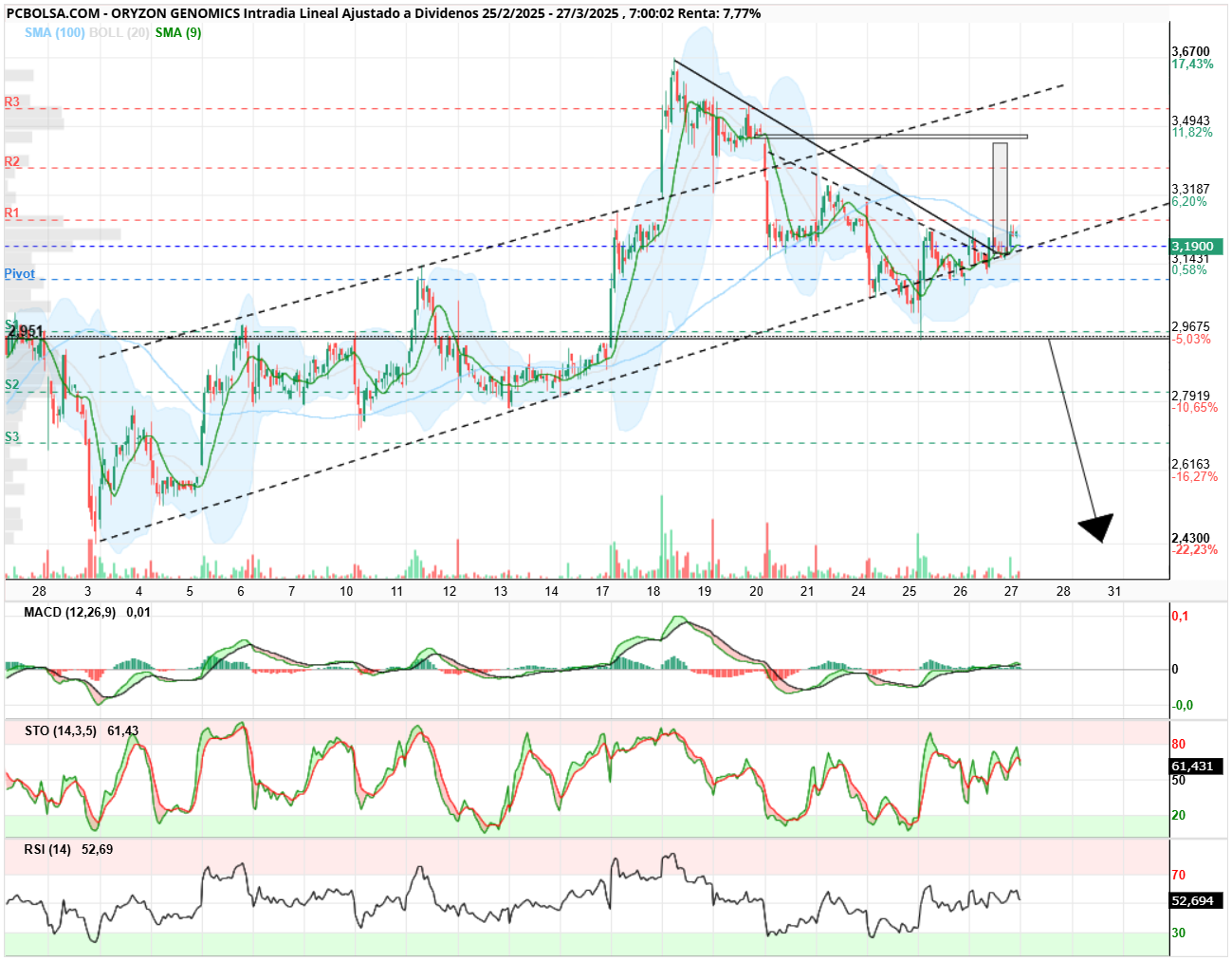Image resolution: width=1232 pixels, height=961 pixels.
Task: Click the 52,694 RSI value tag
Action: 1196,900
